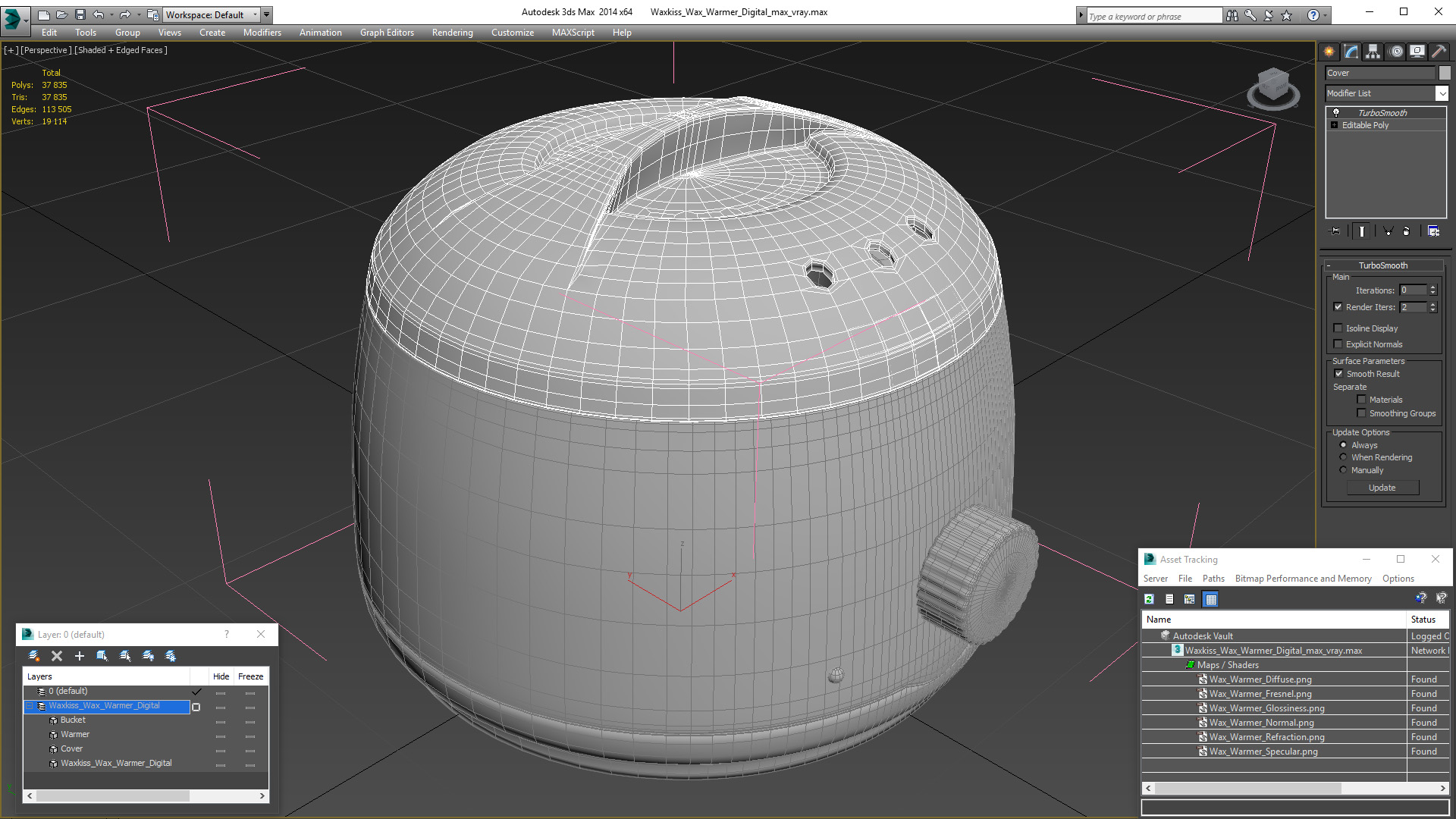The width and height of the screenshot is (1456, 819).
Task: Open the Paths menu in Asset Tracking
Action: [1213, 579]
